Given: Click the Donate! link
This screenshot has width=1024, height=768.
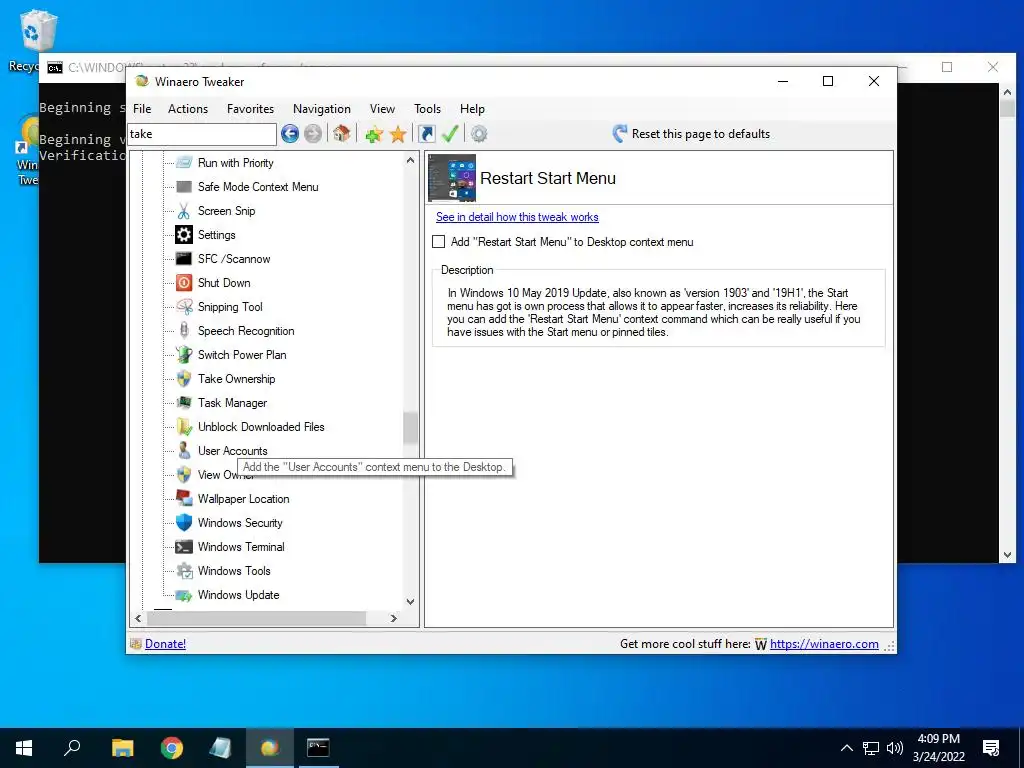Looking at the screenshot, I should (x=165, y=644).
